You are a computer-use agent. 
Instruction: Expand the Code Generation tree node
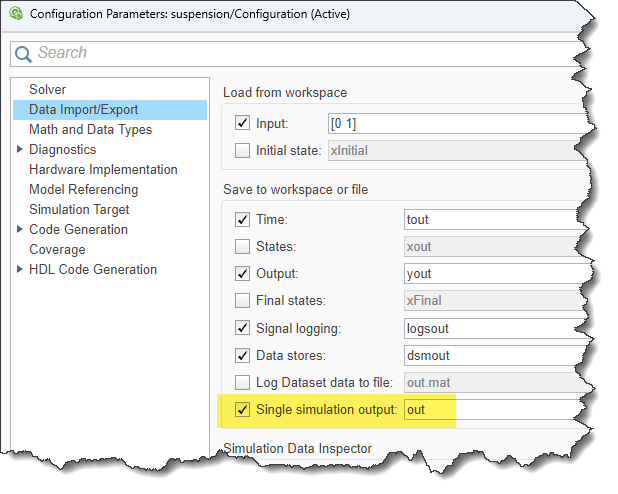point(20,229)
